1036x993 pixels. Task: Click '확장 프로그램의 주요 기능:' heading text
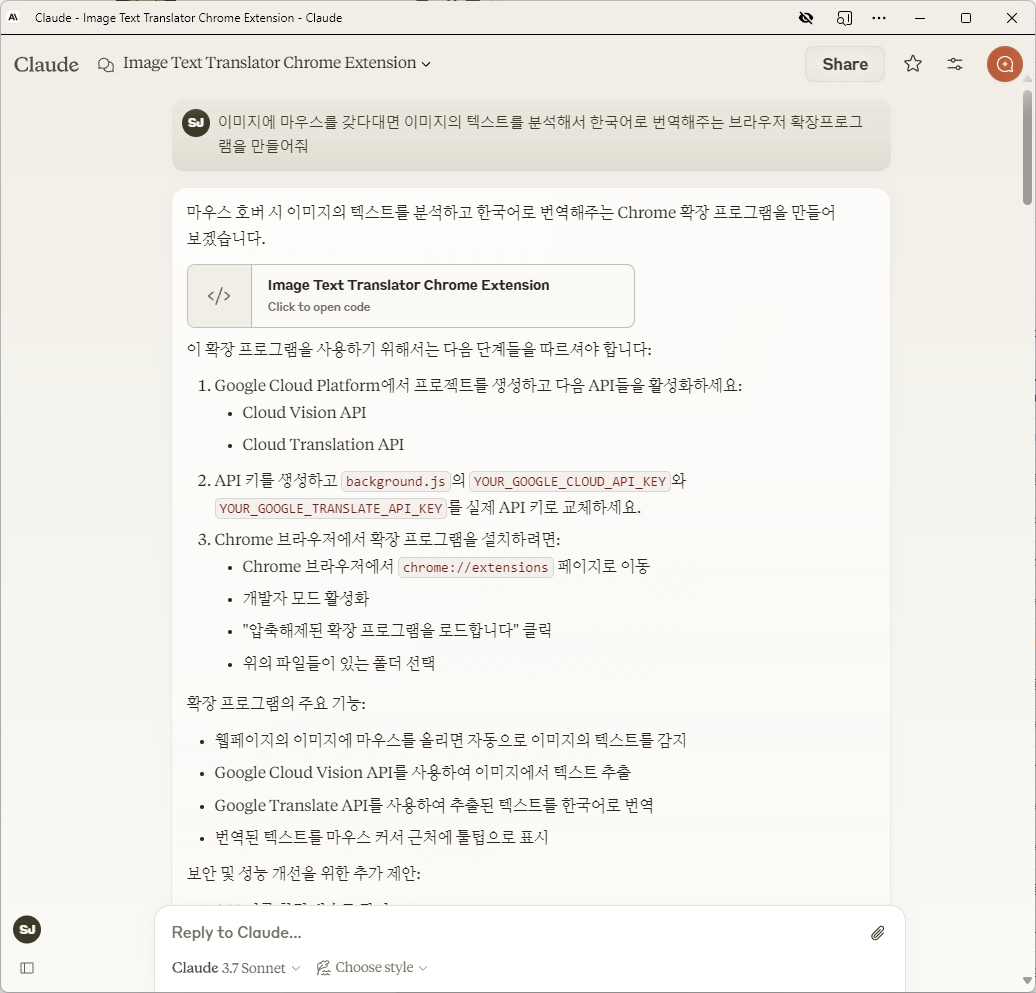click(276, 703)
